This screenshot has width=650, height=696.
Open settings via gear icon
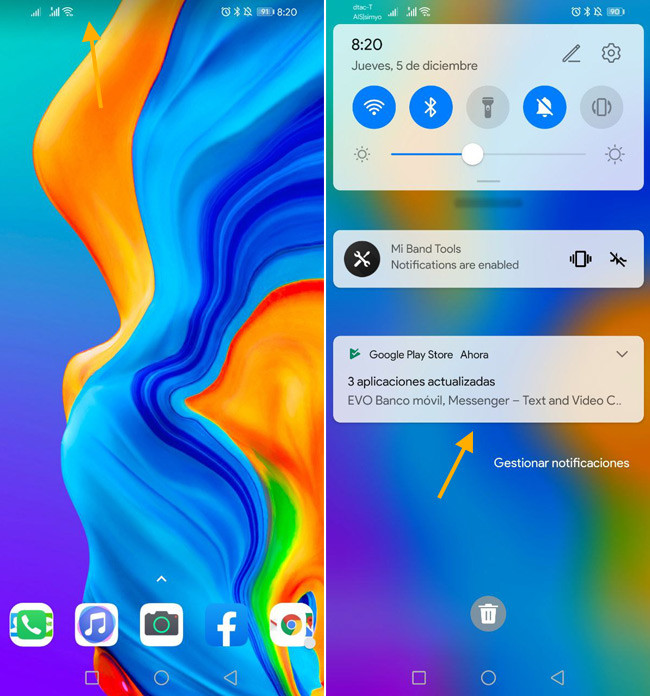[611, 53]
